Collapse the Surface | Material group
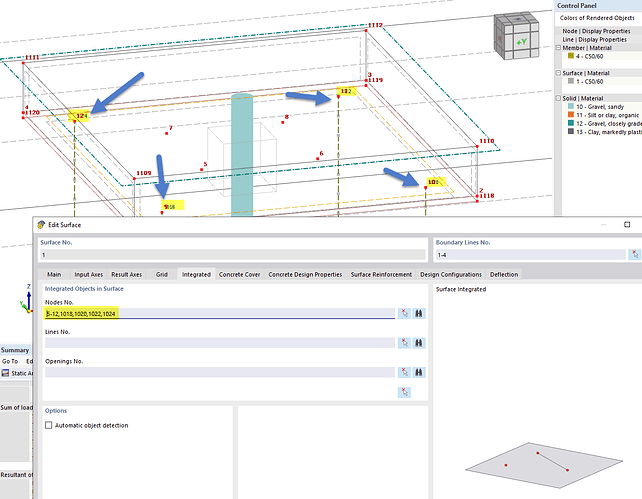The image size is (642, 499). point(558,73)
